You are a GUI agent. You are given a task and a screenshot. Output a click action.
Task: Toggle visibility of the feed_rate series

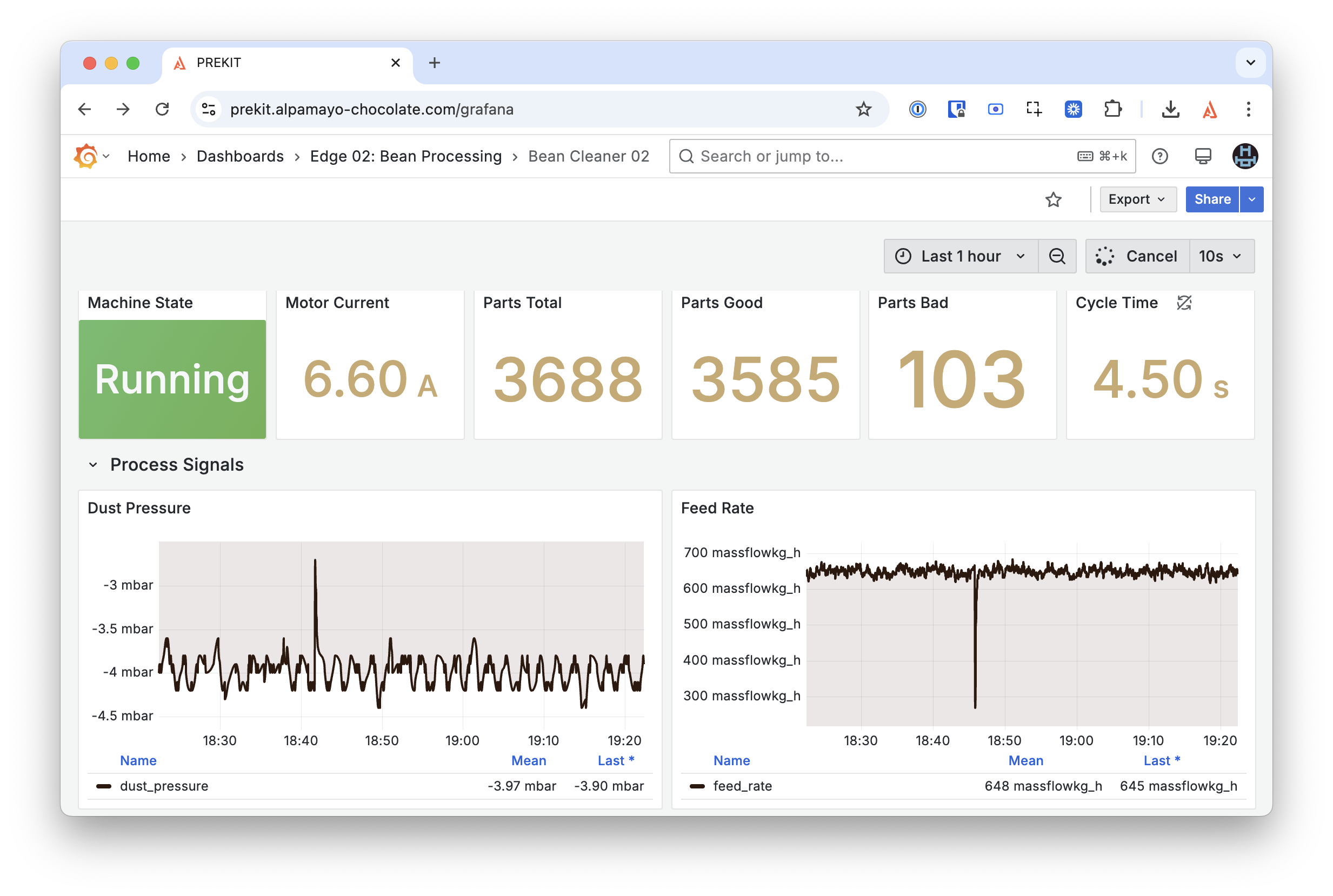tap(742, 786)
